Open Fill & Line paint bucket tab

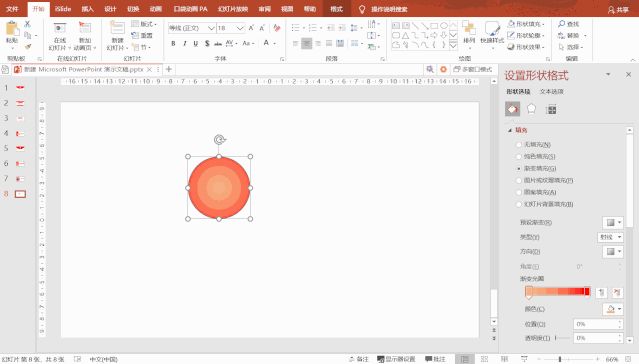(x=512, y=109)
